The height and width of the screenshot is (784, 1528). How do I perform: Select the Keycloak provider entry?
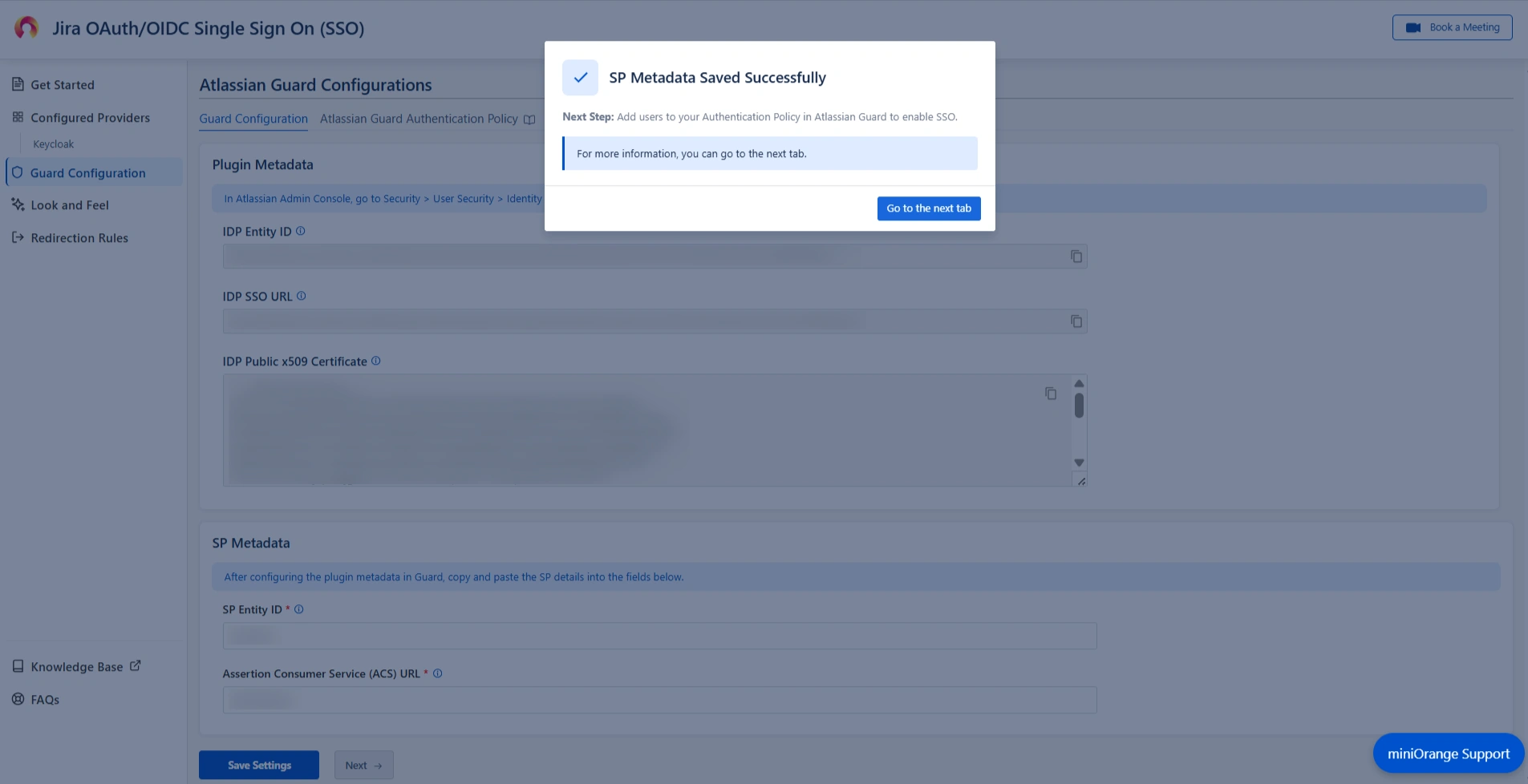(53, 144)
